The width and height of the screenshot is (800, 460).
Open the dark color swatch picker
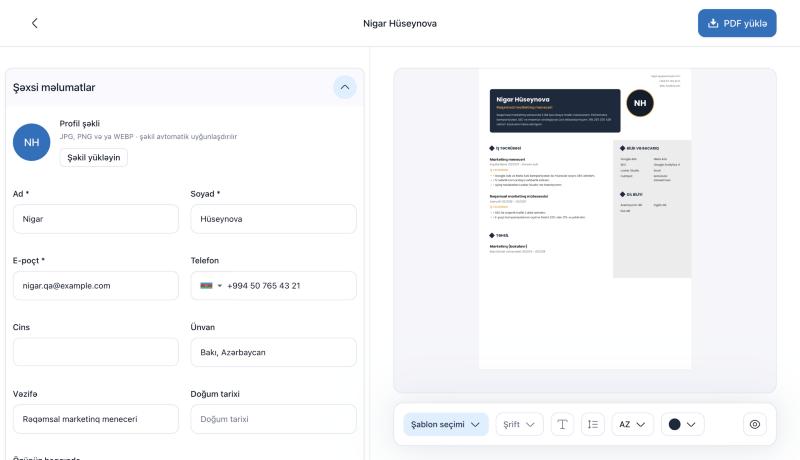(683, 424)
